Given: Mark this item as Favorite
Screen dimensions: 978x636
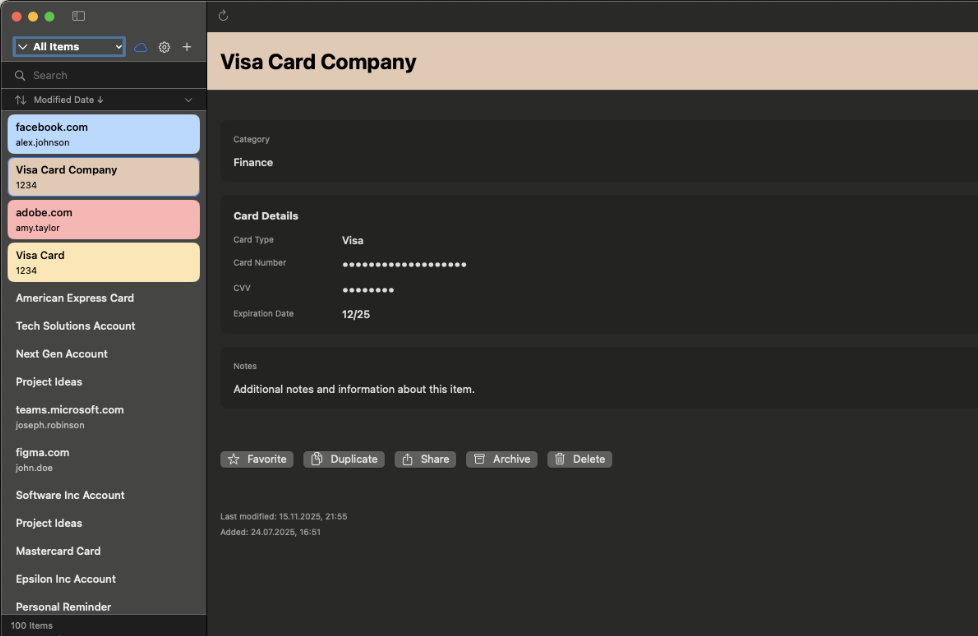Looking at the screenshot, I should click(x=257, y=459).
